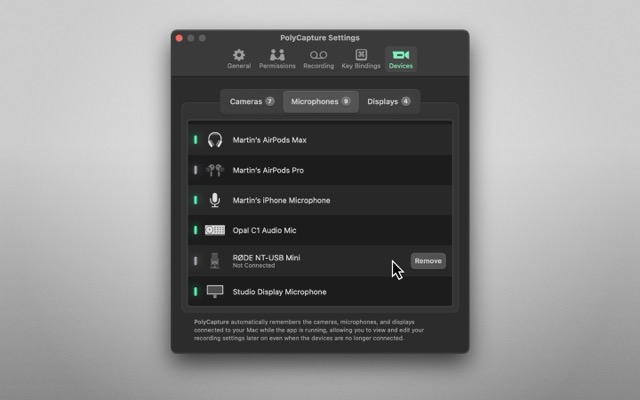Select the Martin's iPhone Microphone row
Viewport: 640px width, 400px height.
(320, 200)
